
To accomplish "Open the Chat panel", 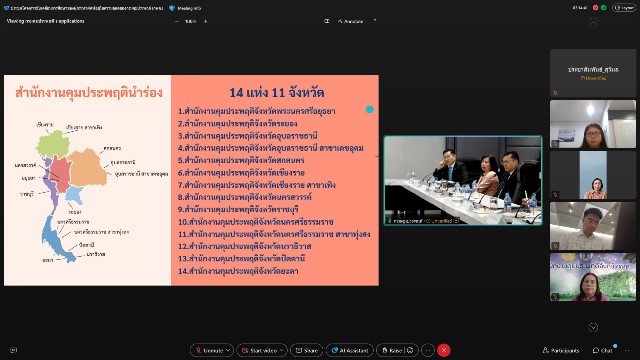I will [602, 350].
